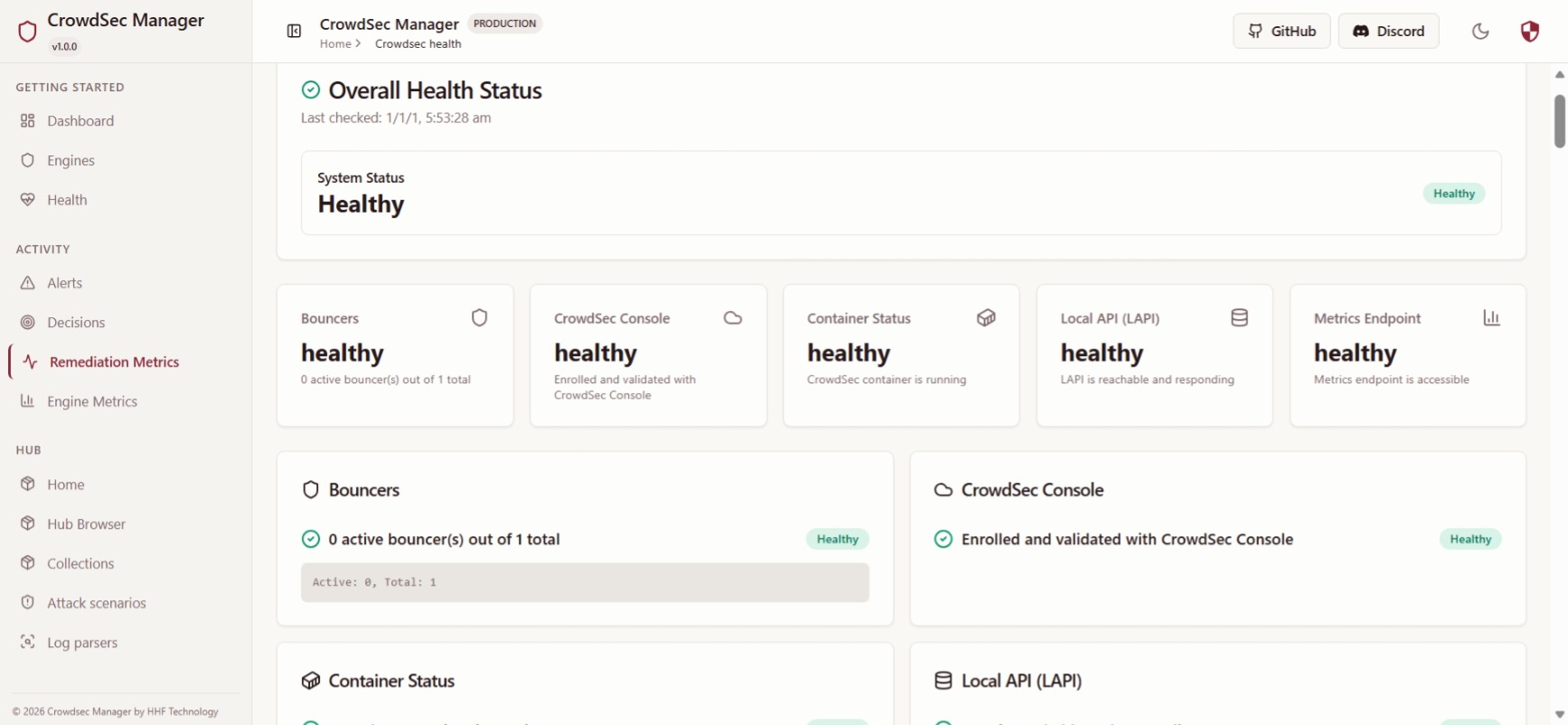Screen dimensions: 1568x725
Task: Click the Crowdsec health breadcrumb
Action: click(418, 44)
